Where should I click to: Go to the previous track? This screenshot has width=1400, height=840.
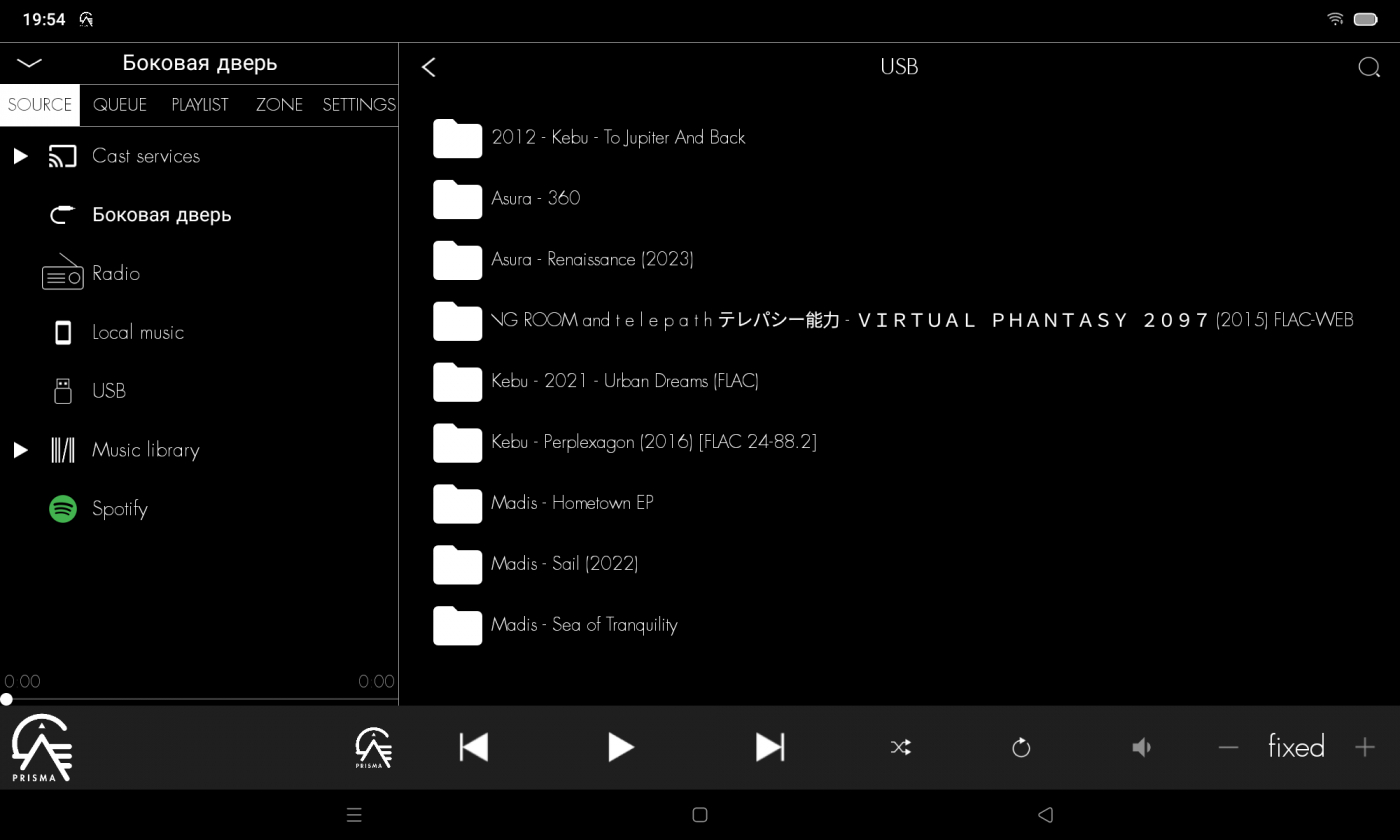pos(473,747)
